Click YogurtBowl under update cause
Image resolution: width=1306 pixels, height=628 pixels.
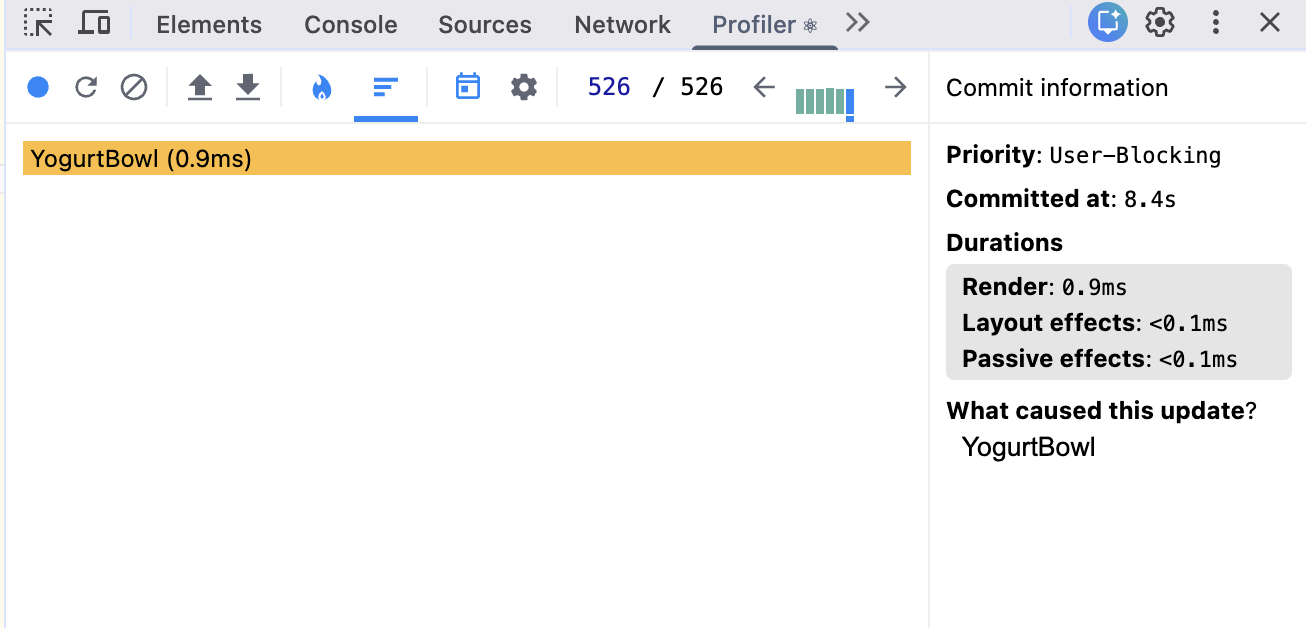pyautogui.click(x=1028, y=447)
